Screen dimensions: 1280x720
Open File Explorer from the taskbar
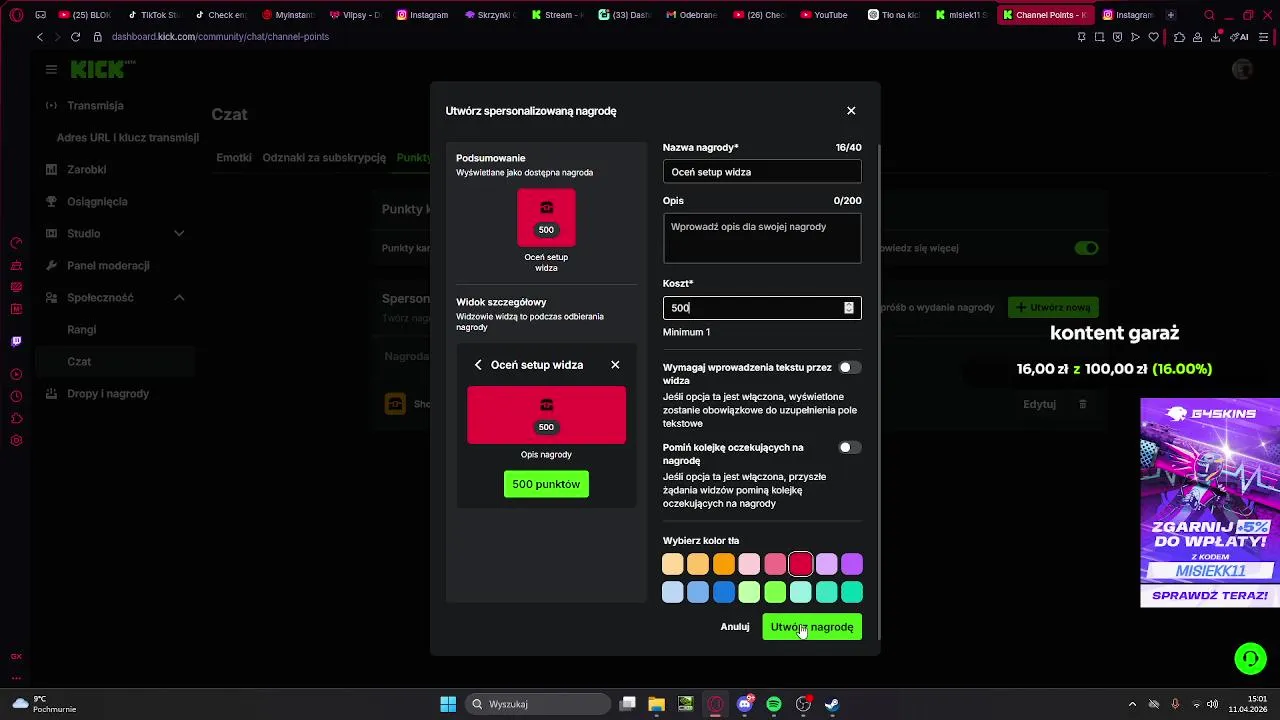(657, 704)
